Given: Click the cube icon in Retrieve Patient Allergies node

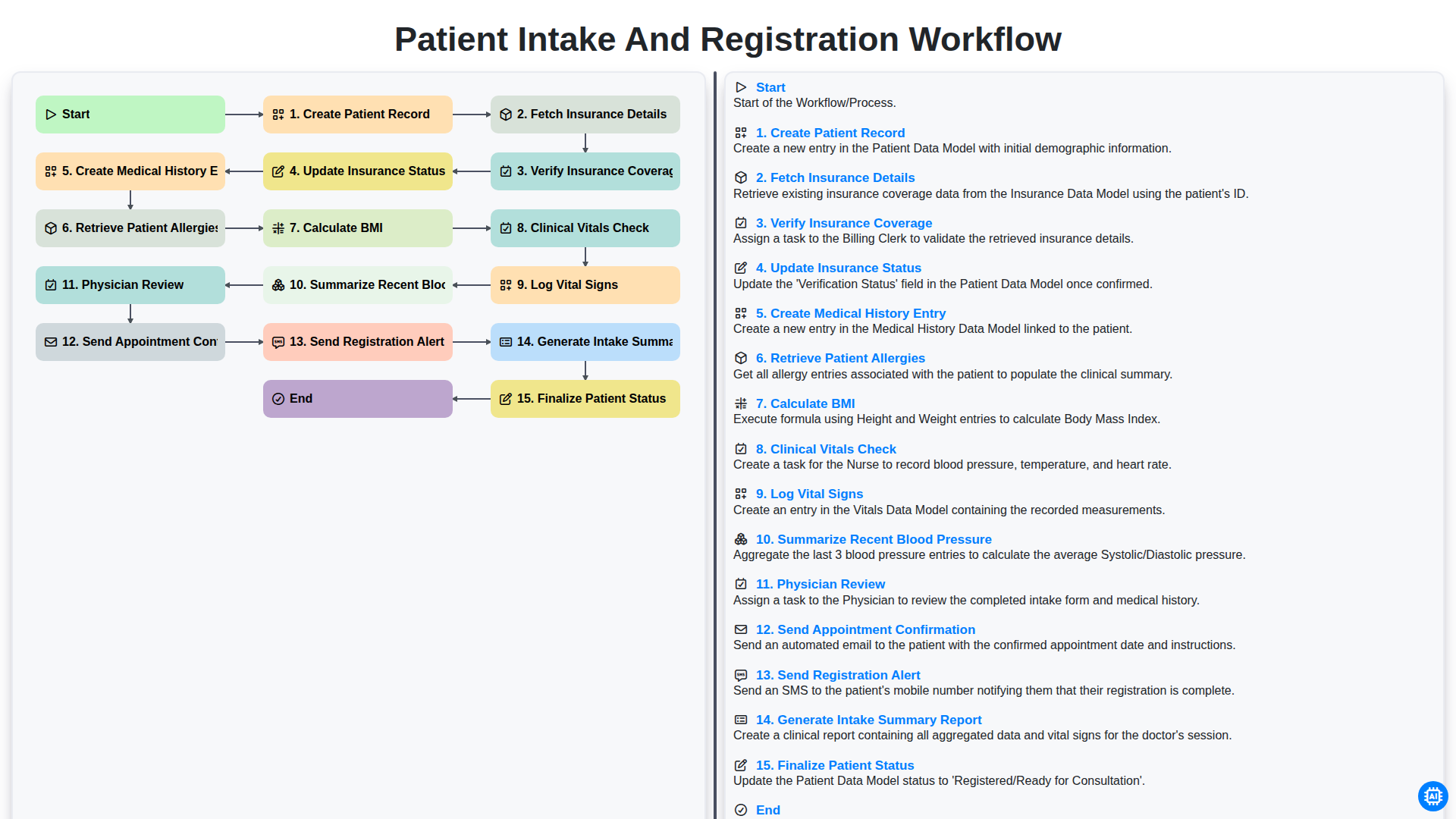Looking at the screenshot, I should click(51, 228).
